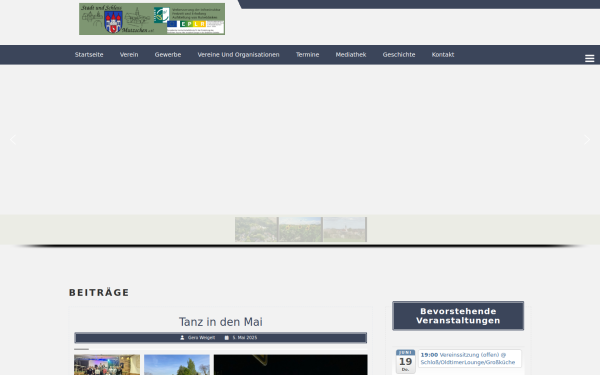Open the Mediathek section
The image size is (600, 375).
click(351, 55)
